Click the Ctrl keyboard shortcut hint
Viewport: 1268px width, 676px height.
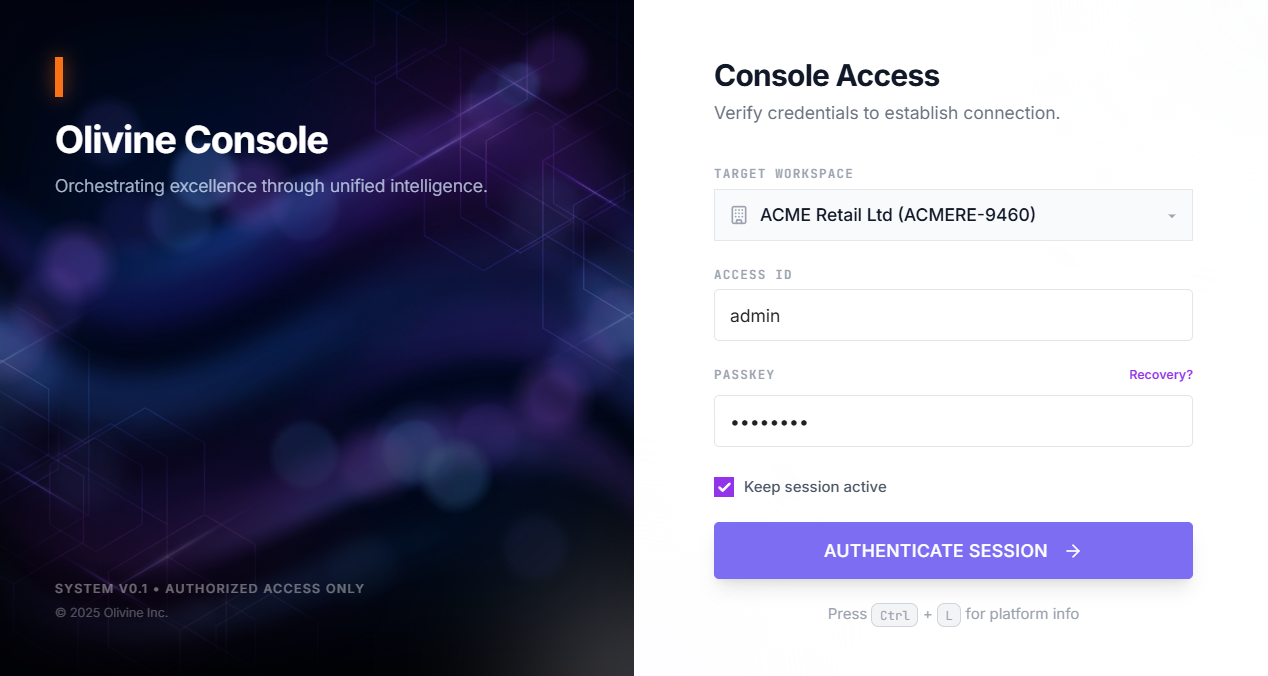pos(894,615)
